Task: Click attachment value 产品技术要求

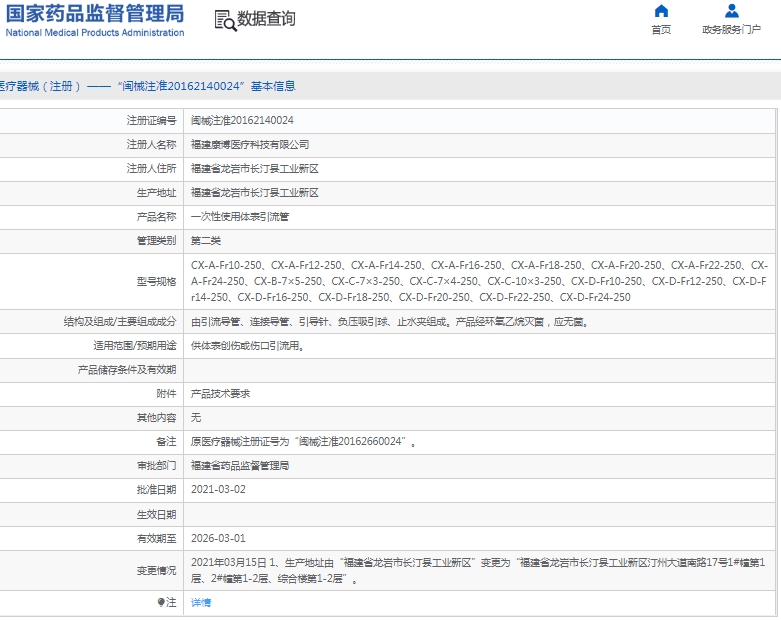Action: pyautogui.click(x=220, y=394)
